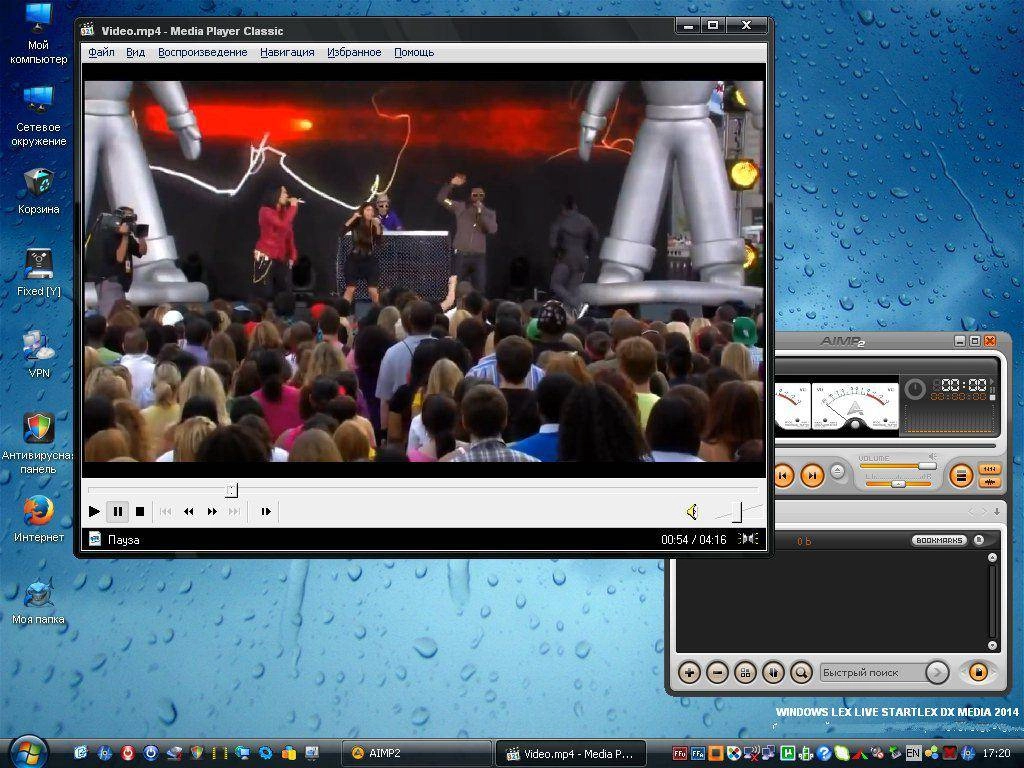Viewport: 1024px width, 768px height.
Task: Open the Вид menu
Action: tap(136, 52)
